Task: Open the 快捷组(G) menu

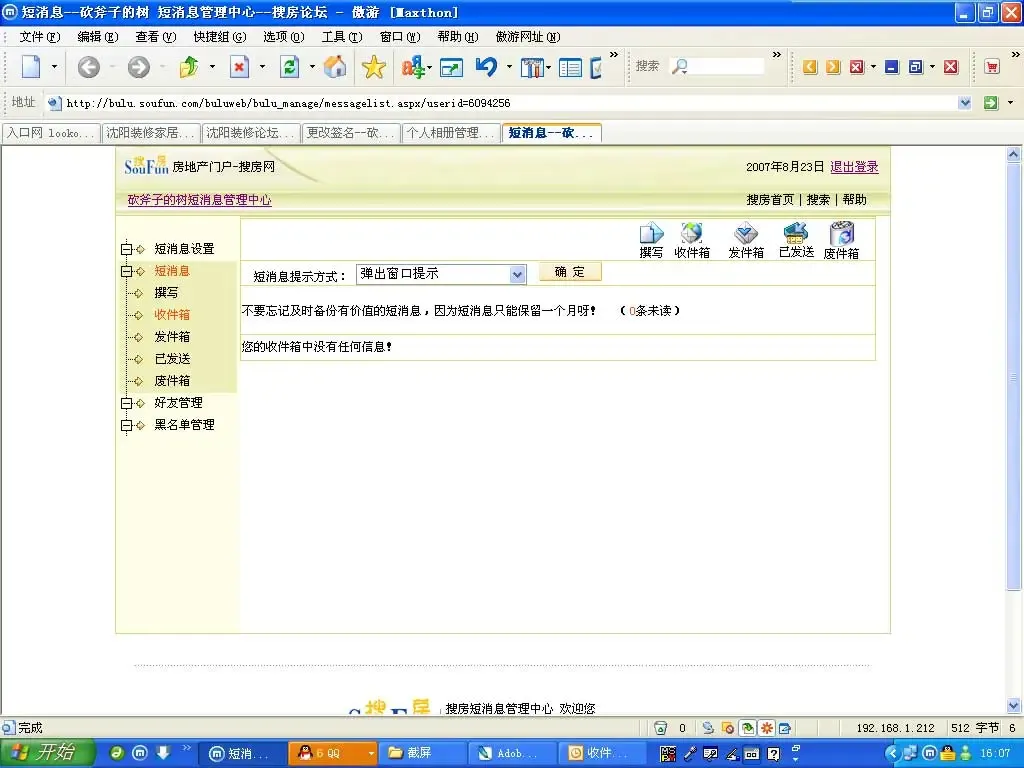Action: tap(219, 37)
